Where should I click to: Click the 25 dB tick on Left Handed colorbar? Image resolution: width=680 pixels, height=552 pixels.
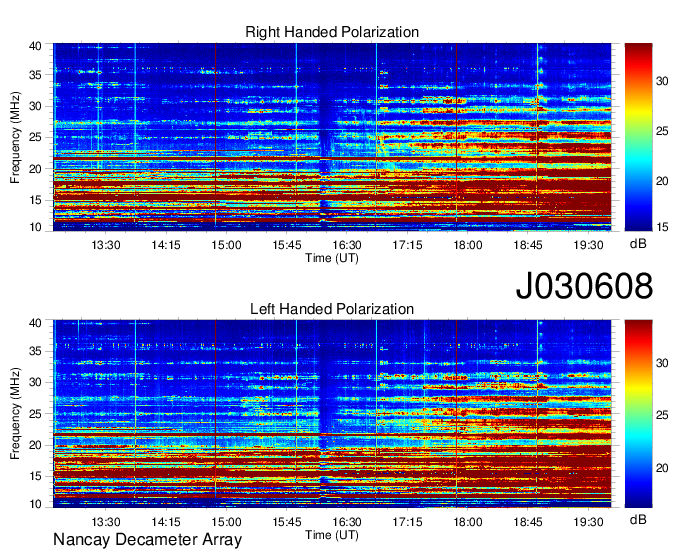coord(662,415)
